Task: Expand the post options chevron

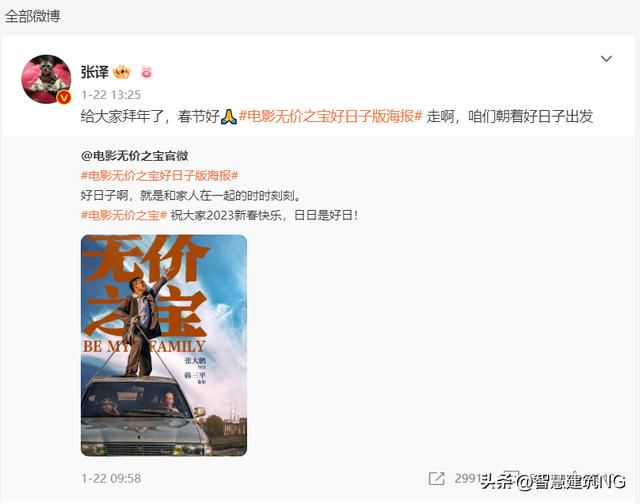Action: tap(606, 59)
